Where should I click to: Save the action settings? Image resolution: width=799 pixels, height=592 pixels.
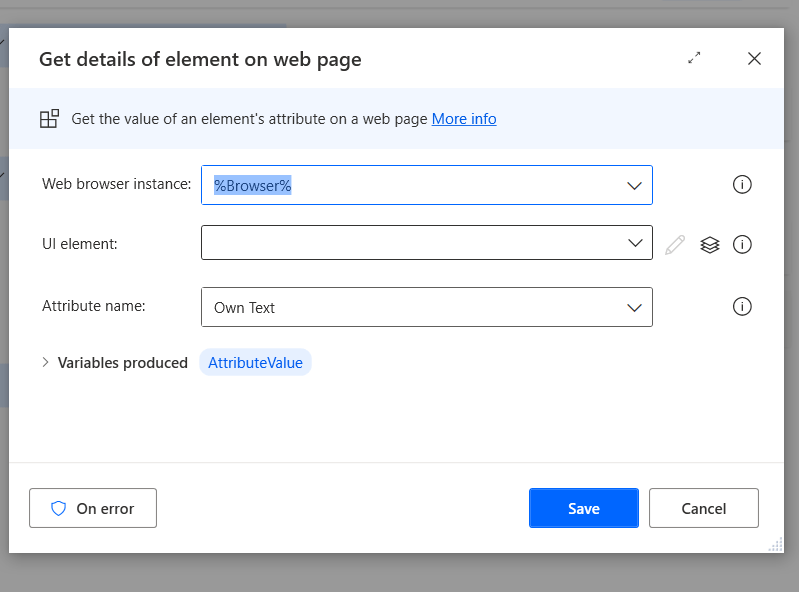click(x=583, y=508)
